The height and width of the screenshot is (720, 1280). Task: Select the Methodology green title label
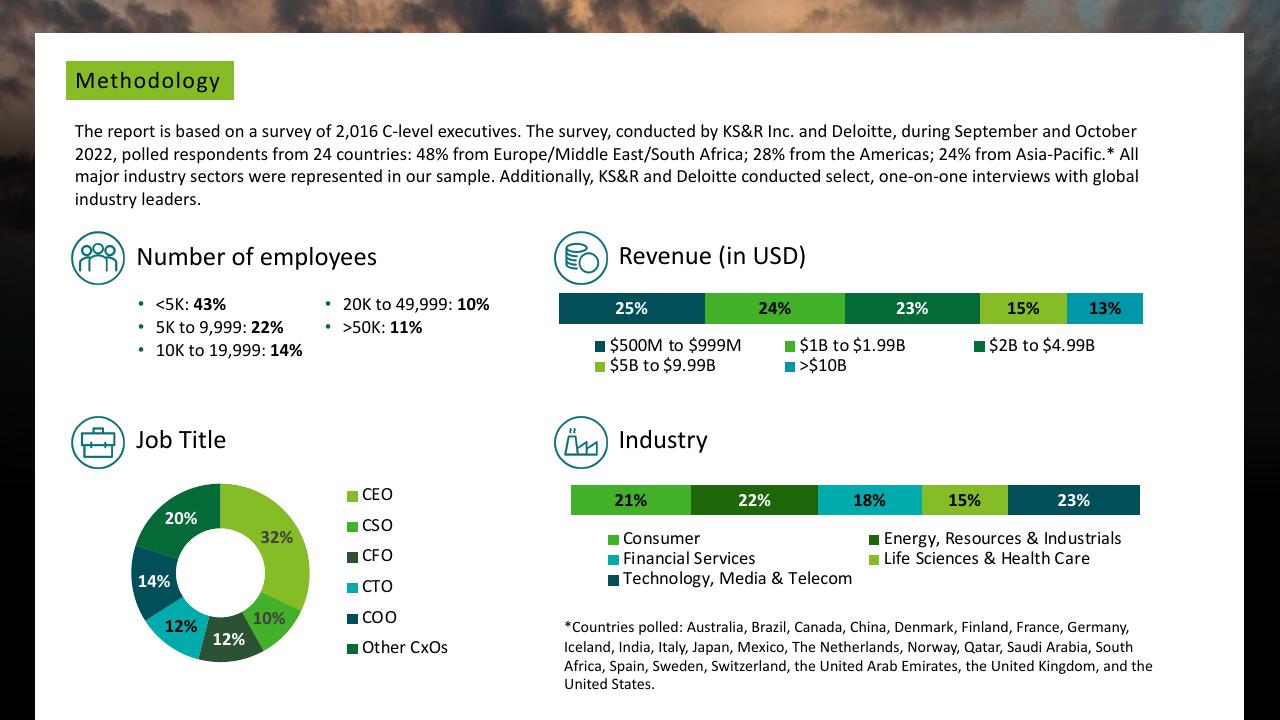click(150, 80)
